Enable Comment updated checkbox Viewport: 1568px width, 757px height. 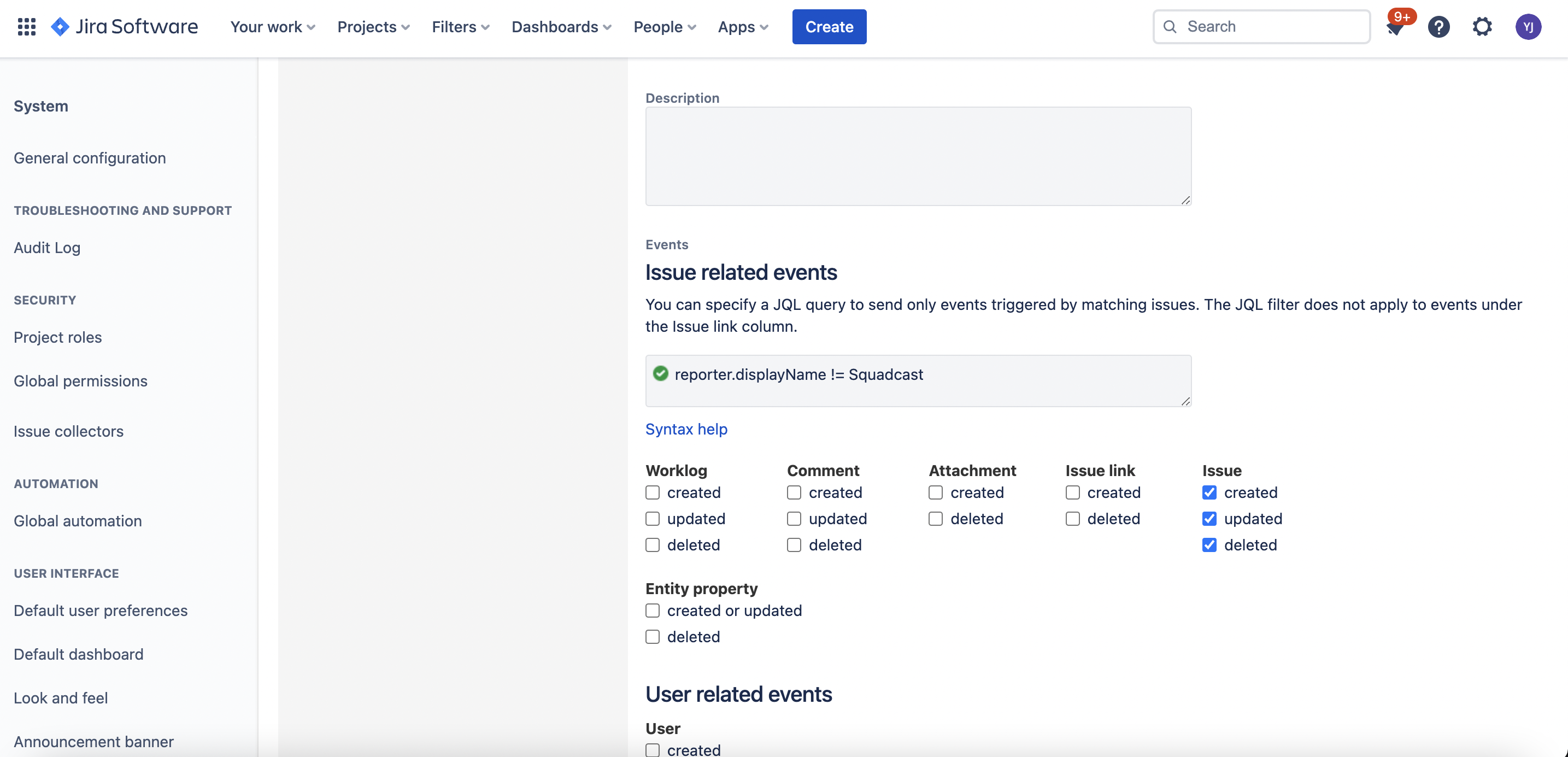tap(794, 519)
